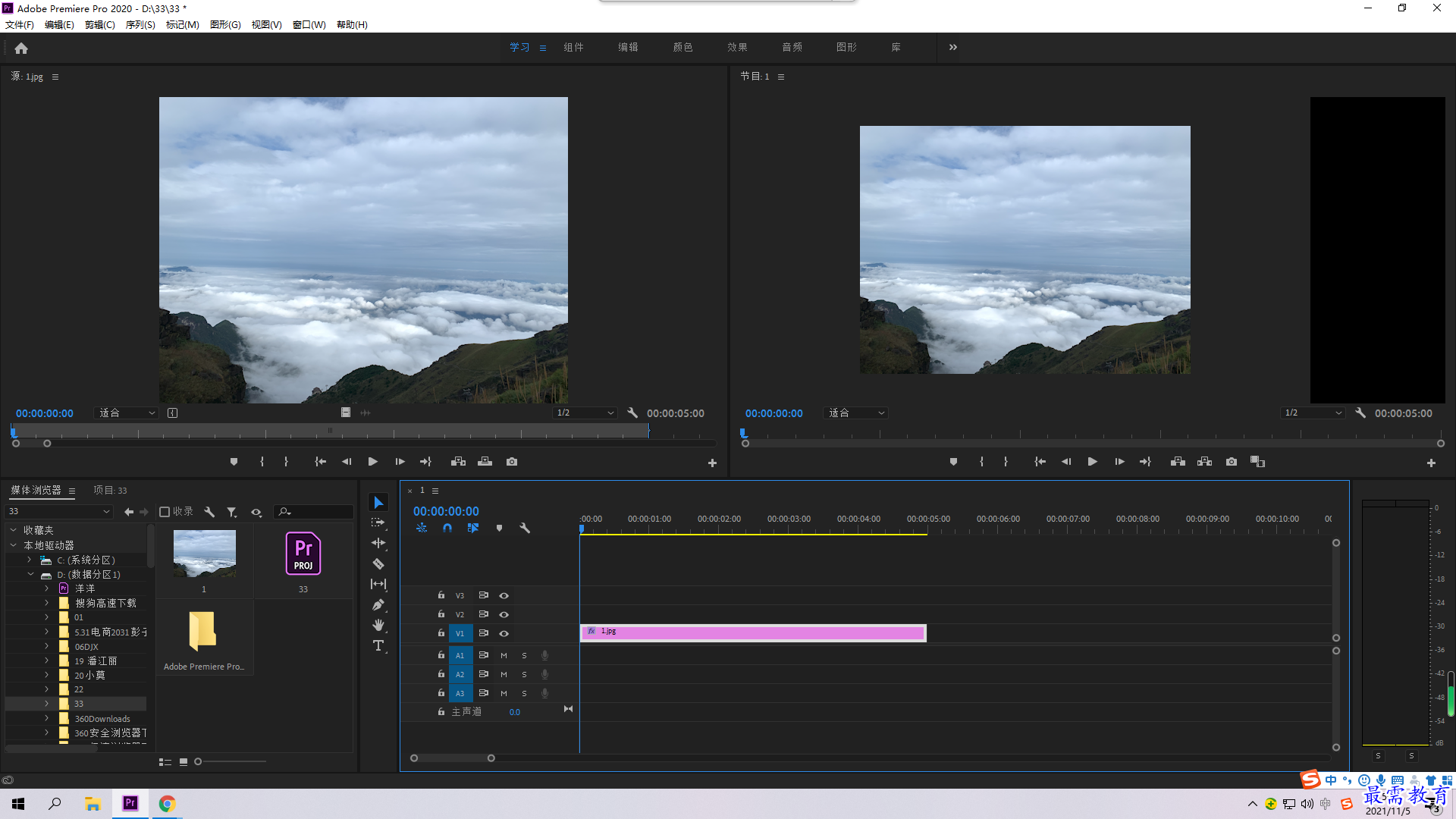Open program monitor settings wrench
Image resolution: width=1456 pixels, height=819 pixels.
pos(1360,413)
